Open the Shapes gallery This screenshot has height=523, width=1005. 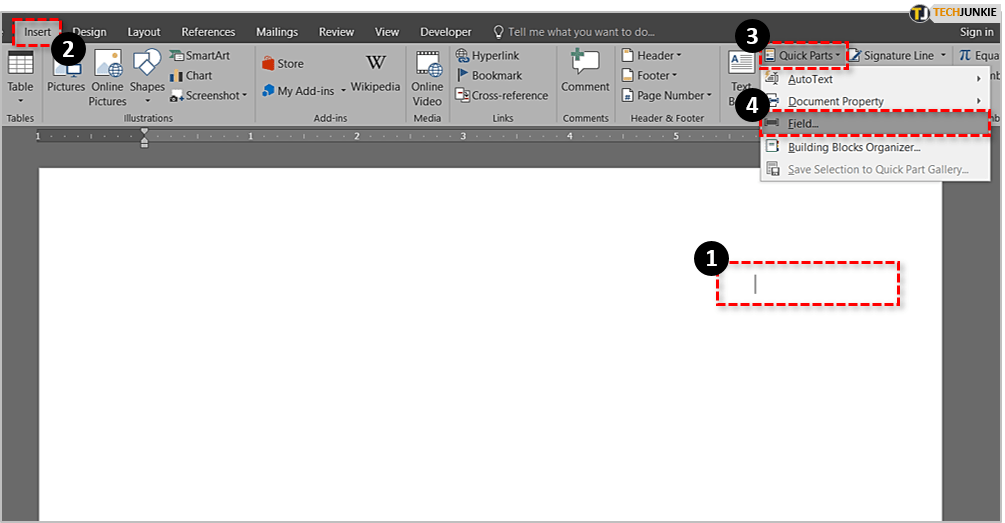click(x=147, y=76)
